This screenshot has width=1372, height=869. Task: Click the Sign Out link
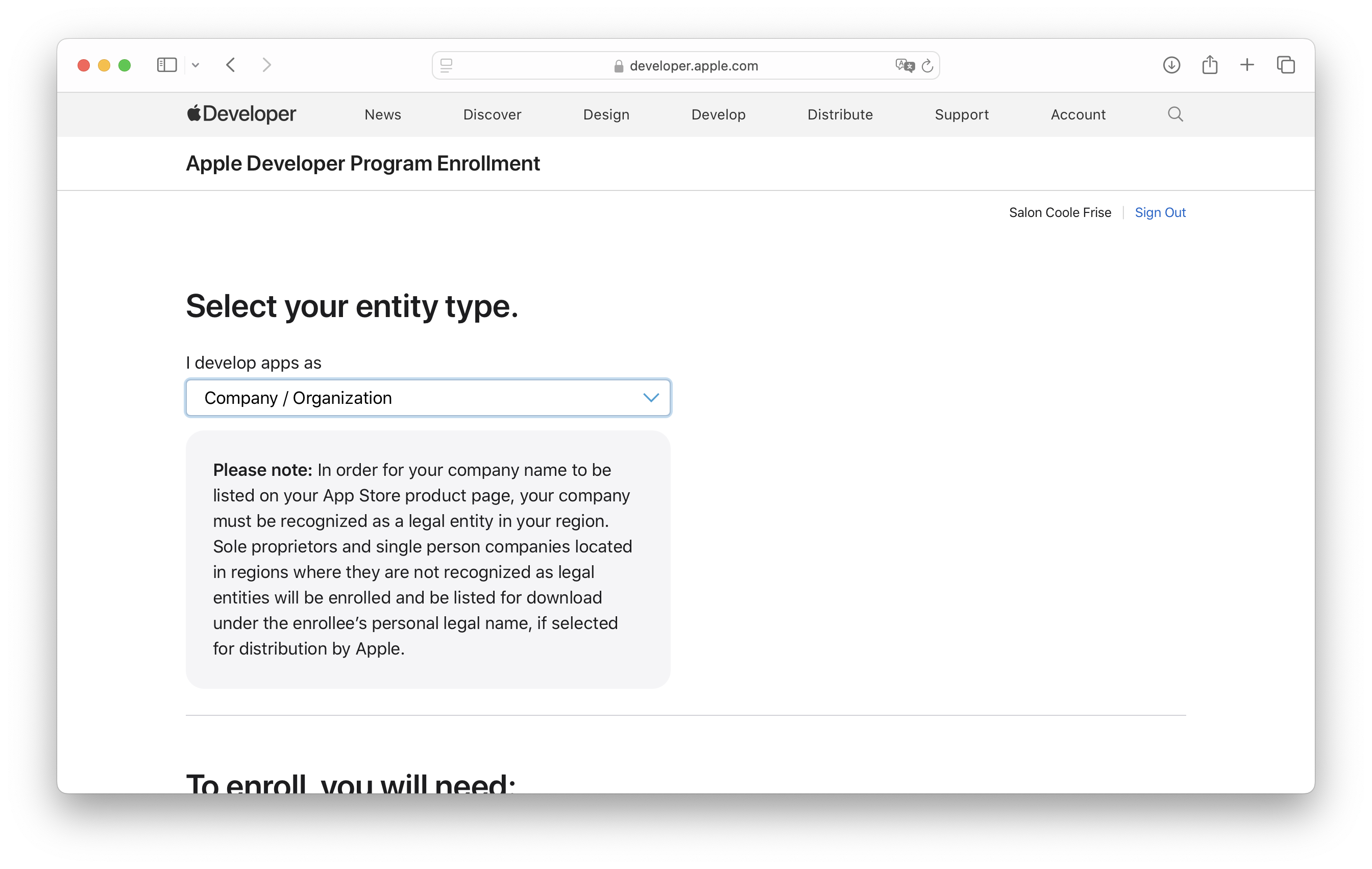[1160, 212]
